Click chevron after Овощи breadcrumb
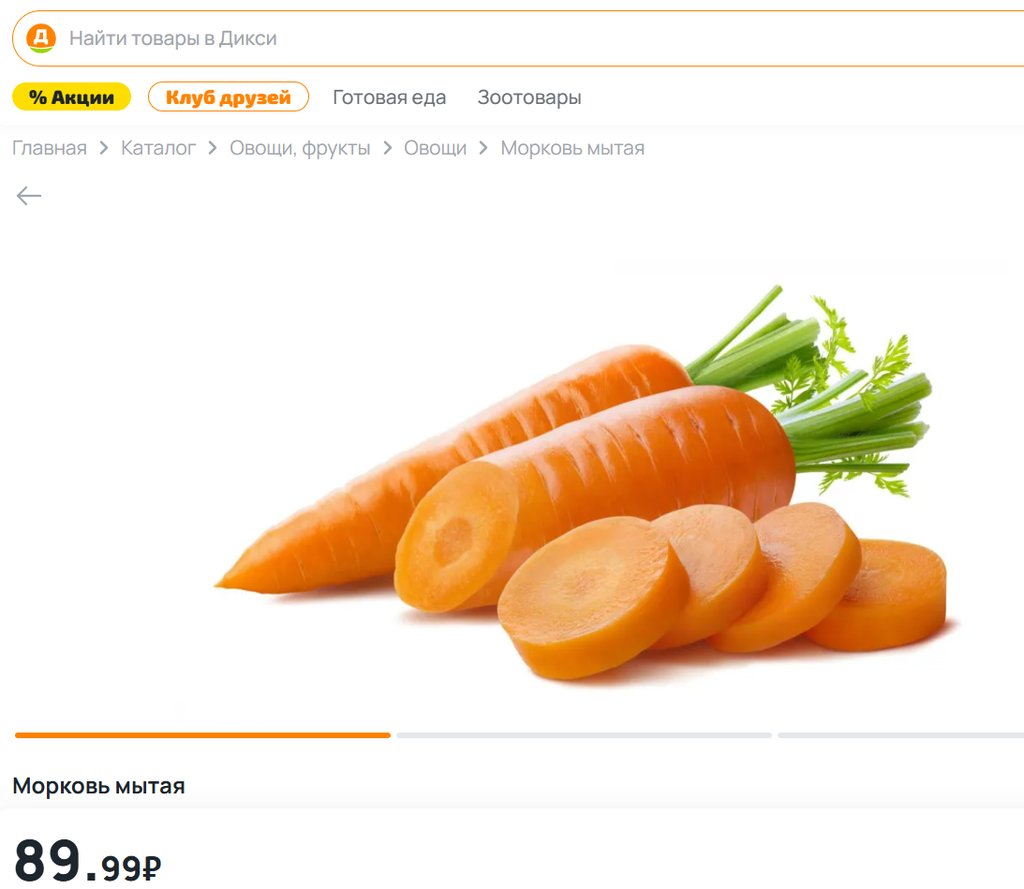 (483, 148)
